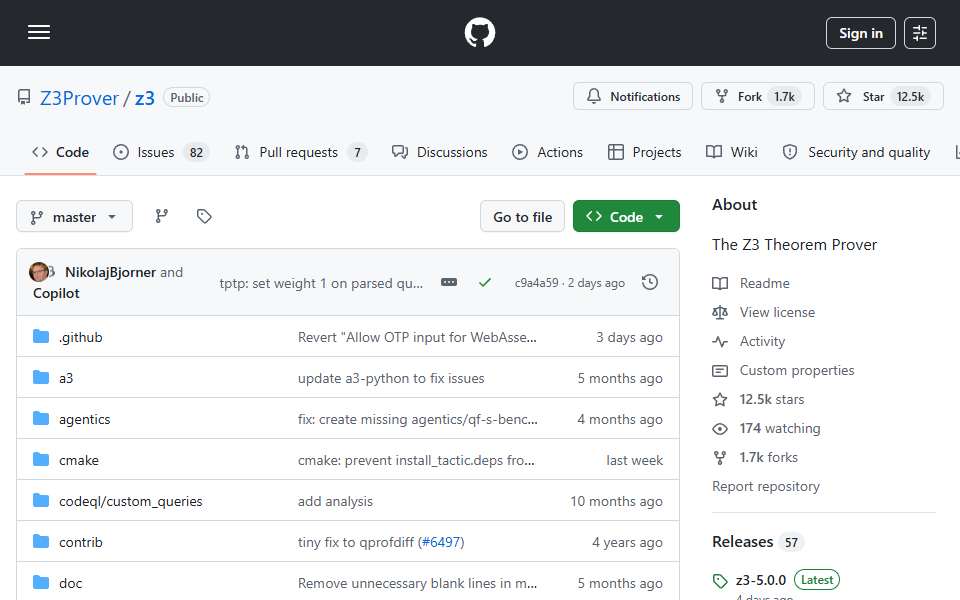Open the Revert Allow OTP input commit

coord(417,337)
